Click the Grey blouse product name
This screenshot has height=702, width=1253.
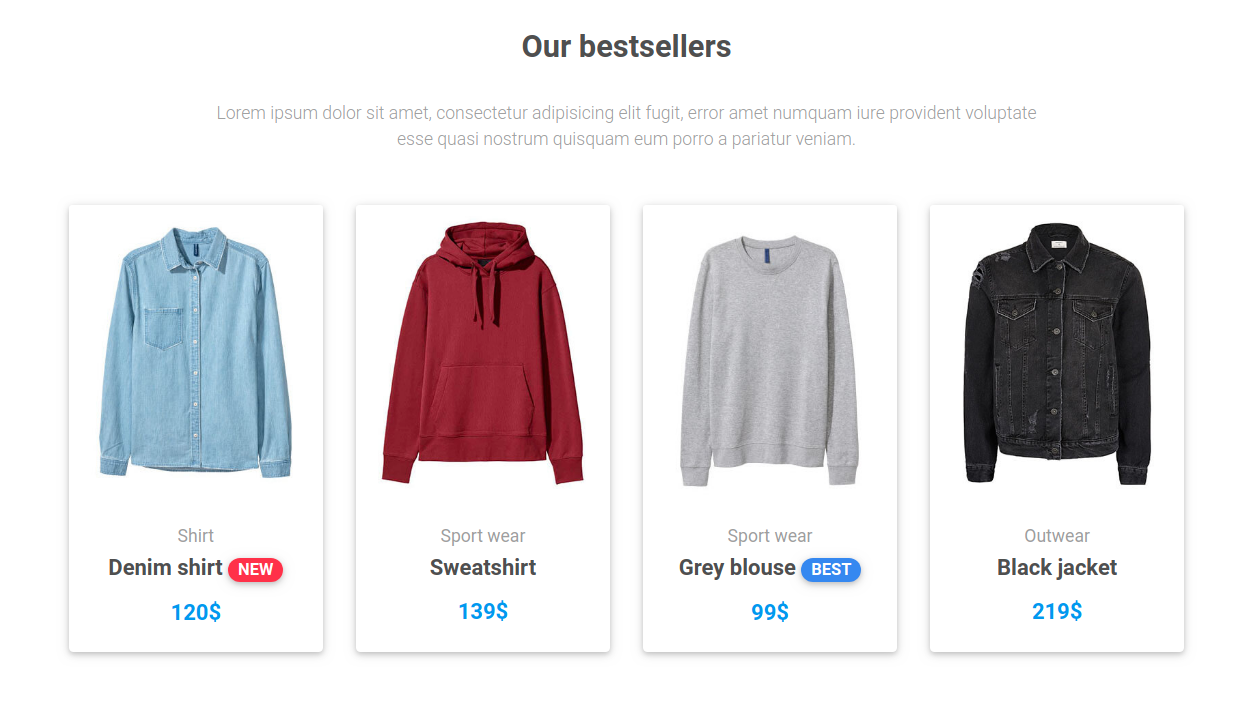point(737,568)
